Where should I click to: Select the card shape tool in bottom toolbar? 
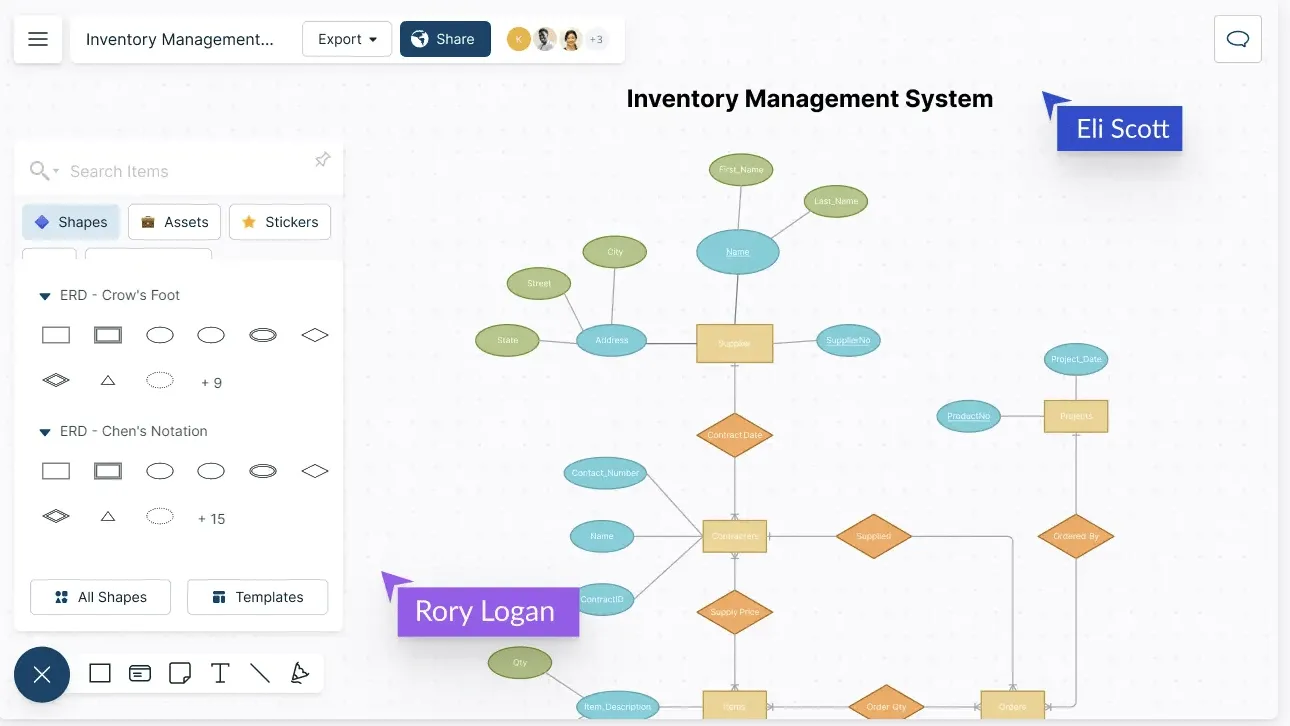tap(140, 673)
